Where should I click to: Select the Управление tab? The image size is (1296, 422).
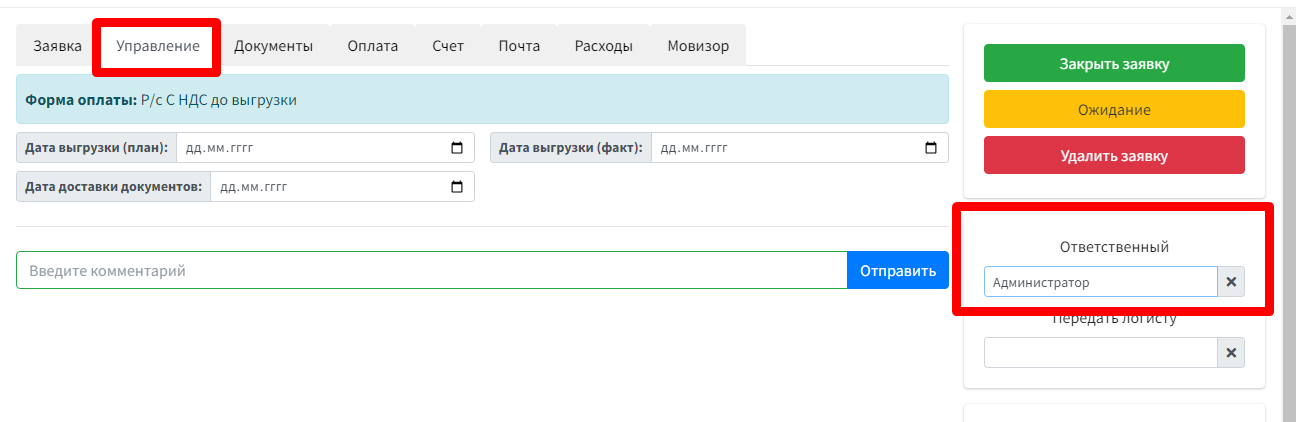tap(157, 45)
